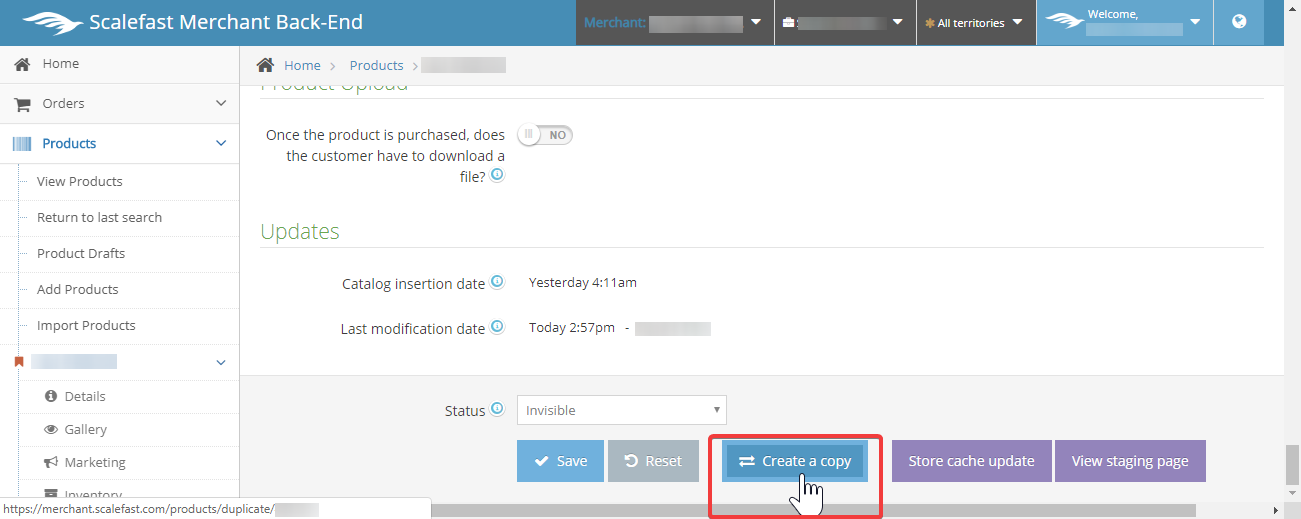Select Add Products in sidebar
The width and height of the screenshot is (1301, 519).
click(77, 289)
